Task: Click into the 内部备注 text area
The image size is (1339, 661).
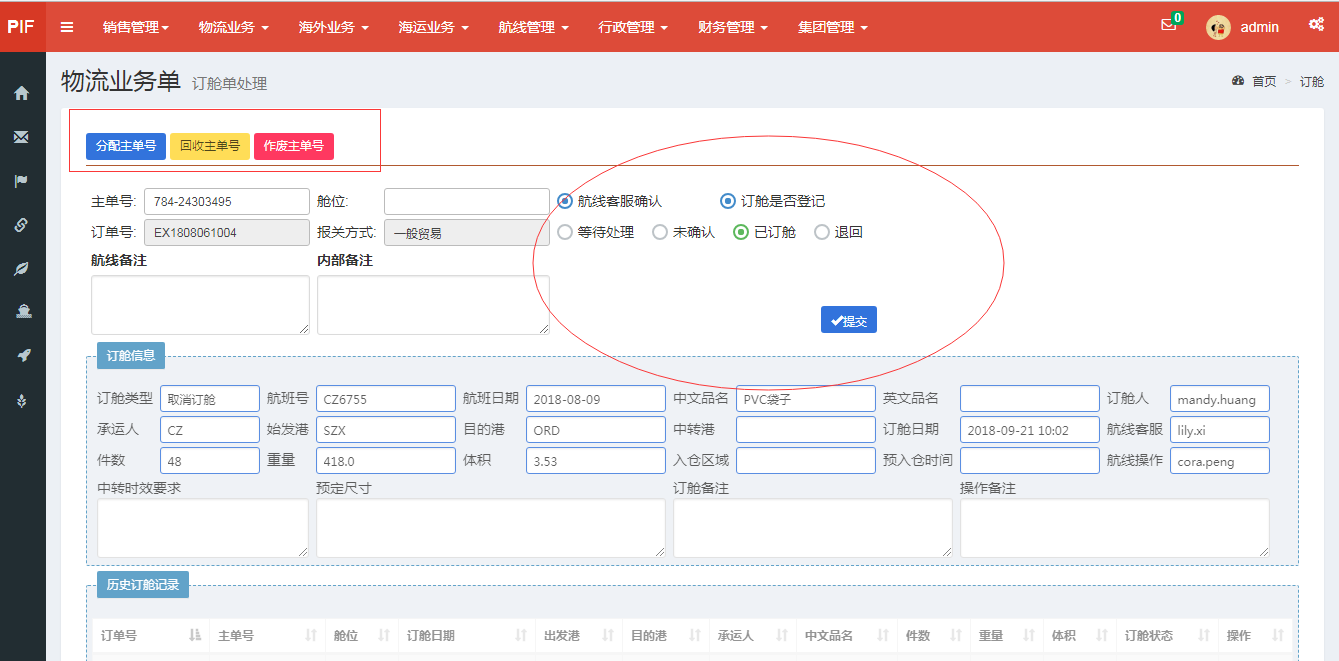Action: coord(434,305)
